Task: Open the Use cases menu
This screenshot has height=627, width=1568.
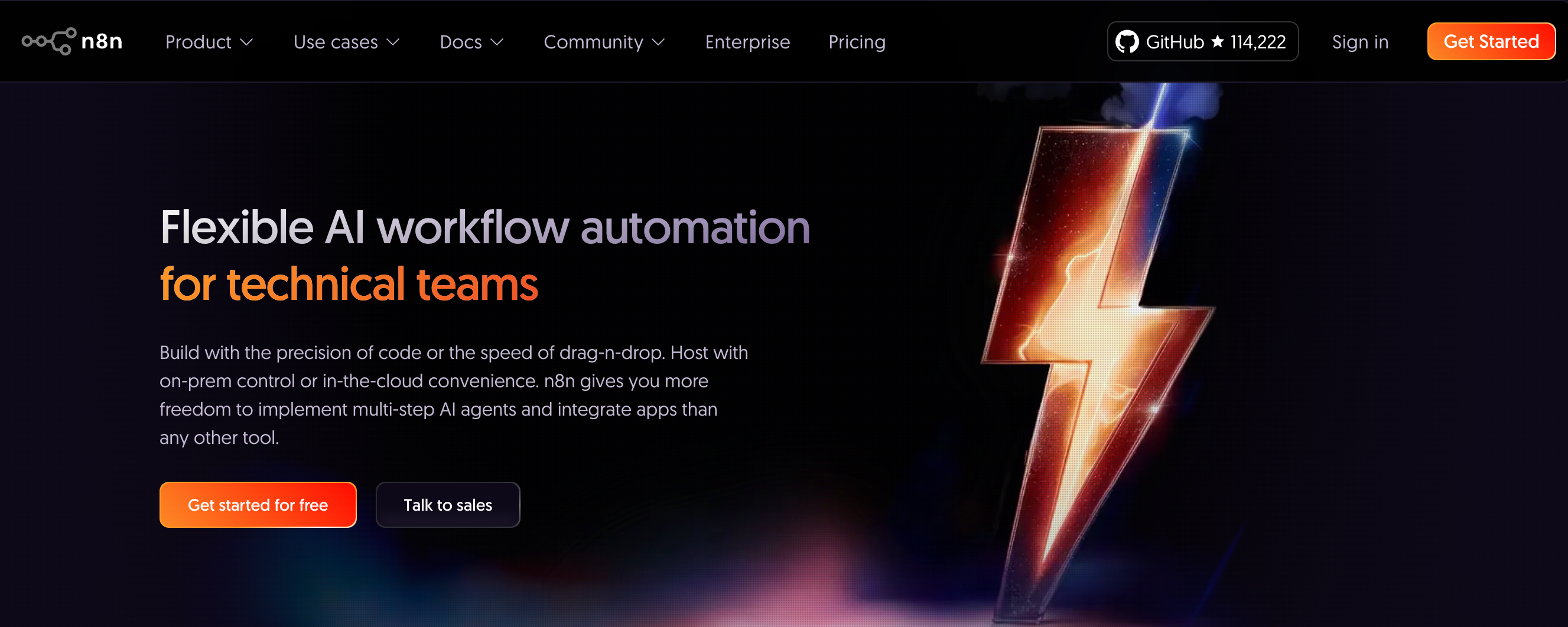Action: (x=346, y=42)
